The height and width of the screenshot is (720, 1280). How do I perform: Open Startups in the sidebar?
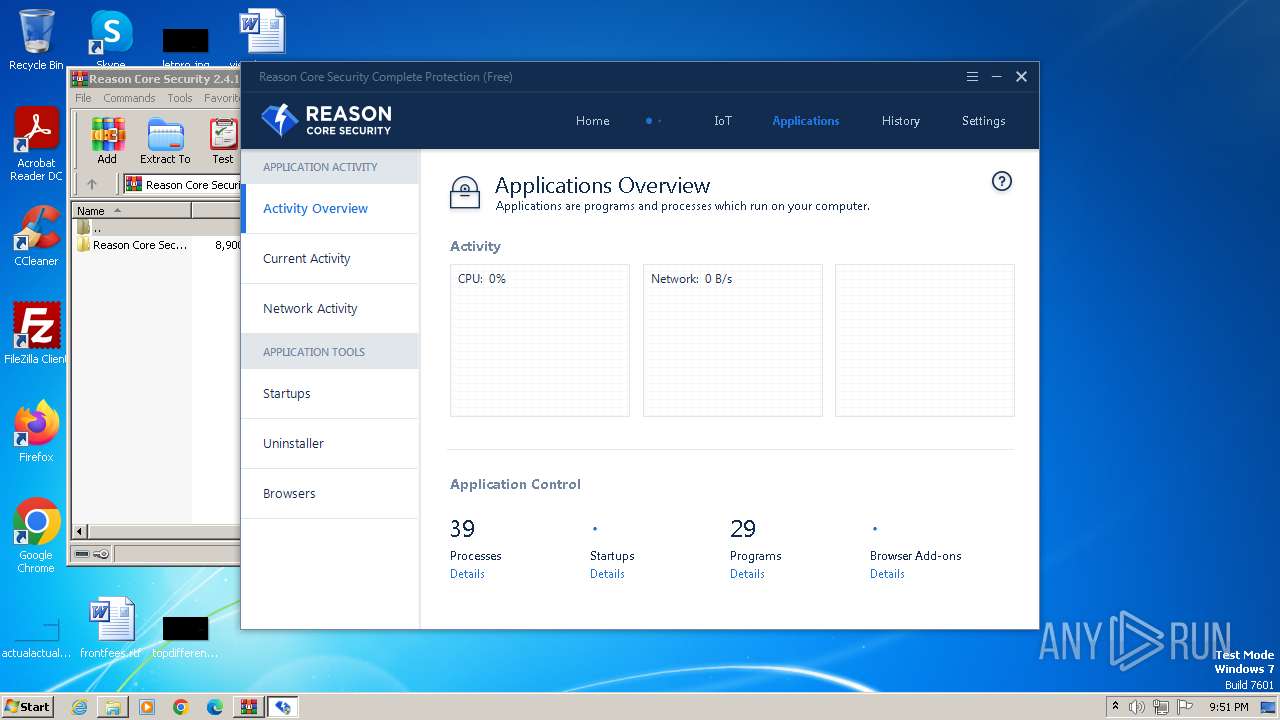(330, 394)
